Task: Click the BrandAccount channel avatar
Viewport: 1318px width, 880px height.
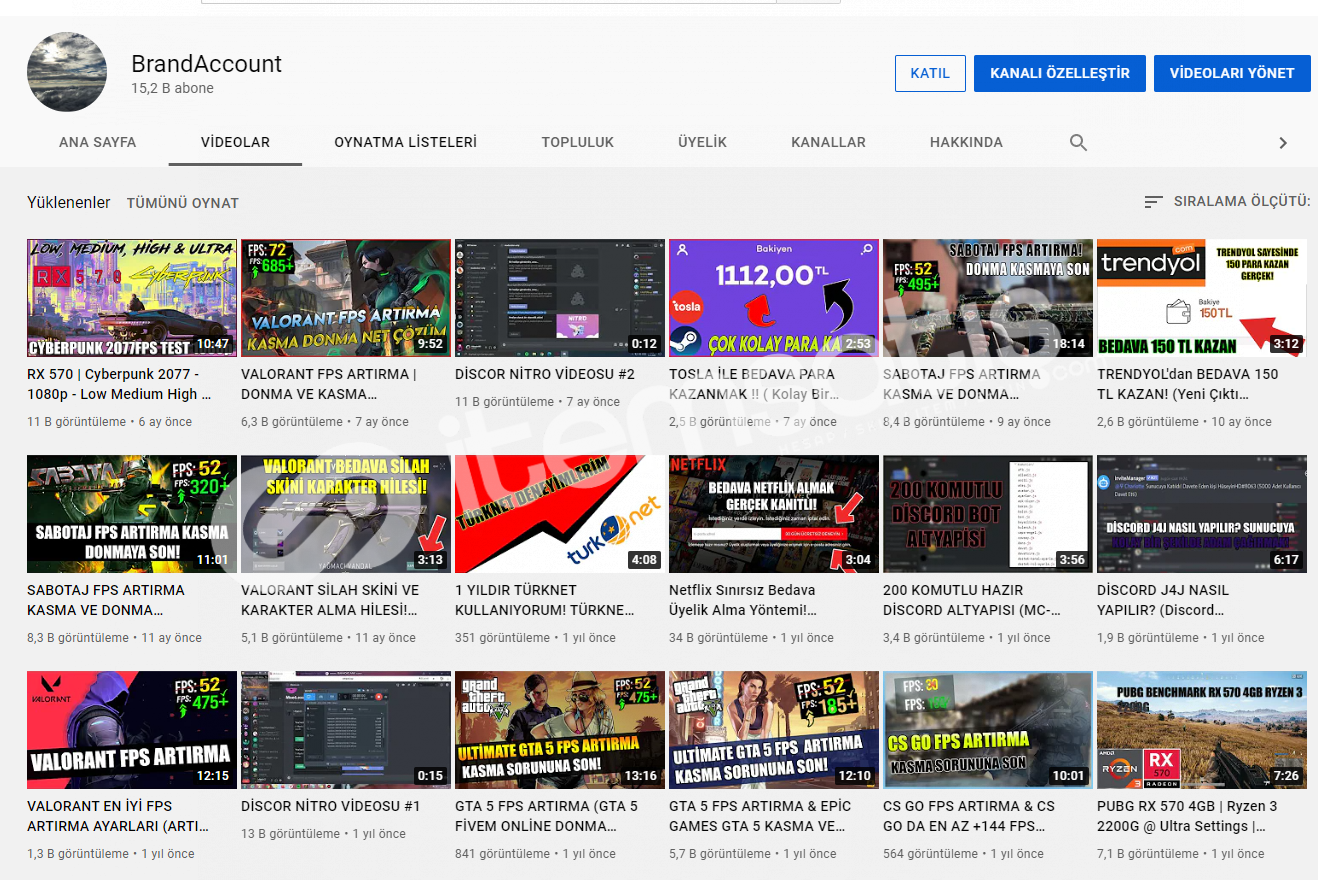Action: pos(67,72)
